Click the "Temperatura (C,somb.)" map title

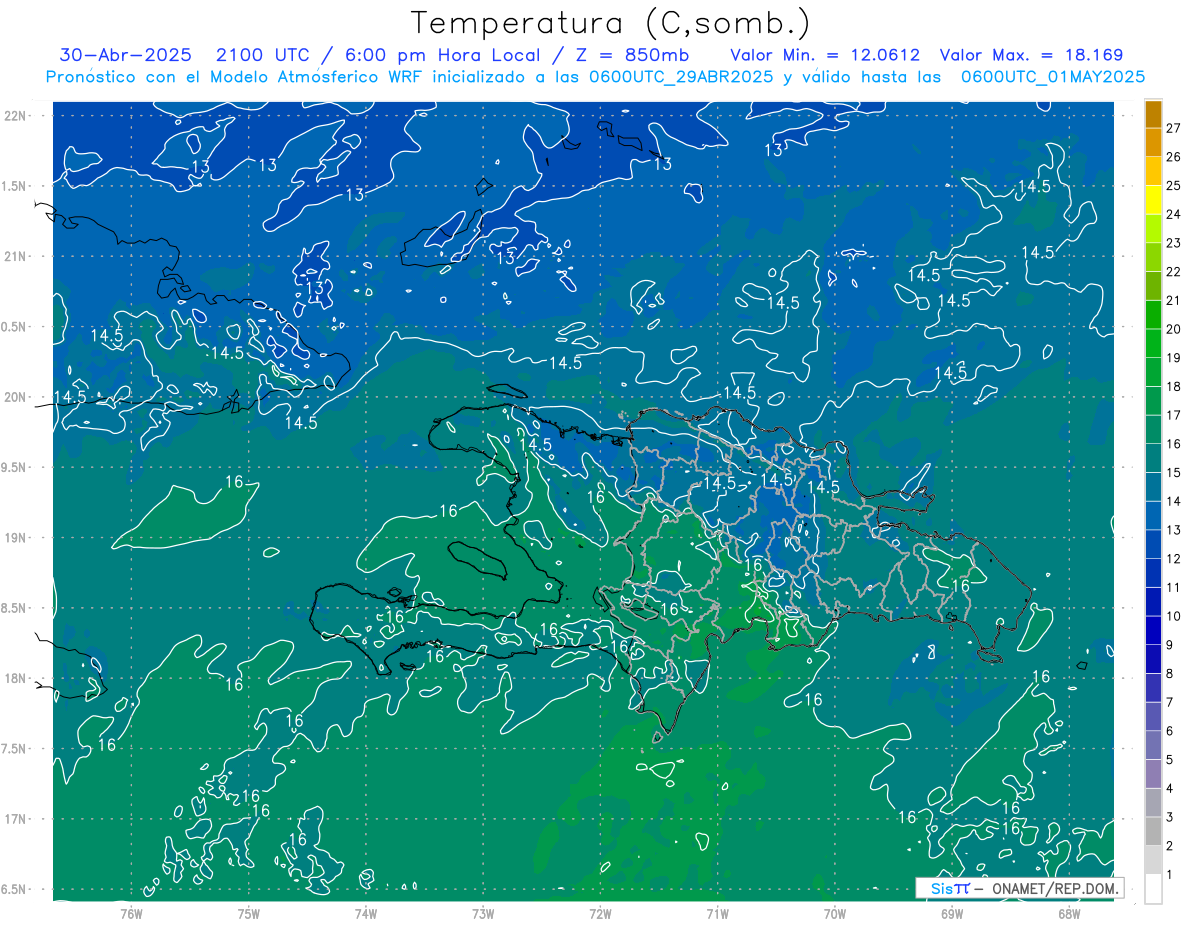pos(610,23)
